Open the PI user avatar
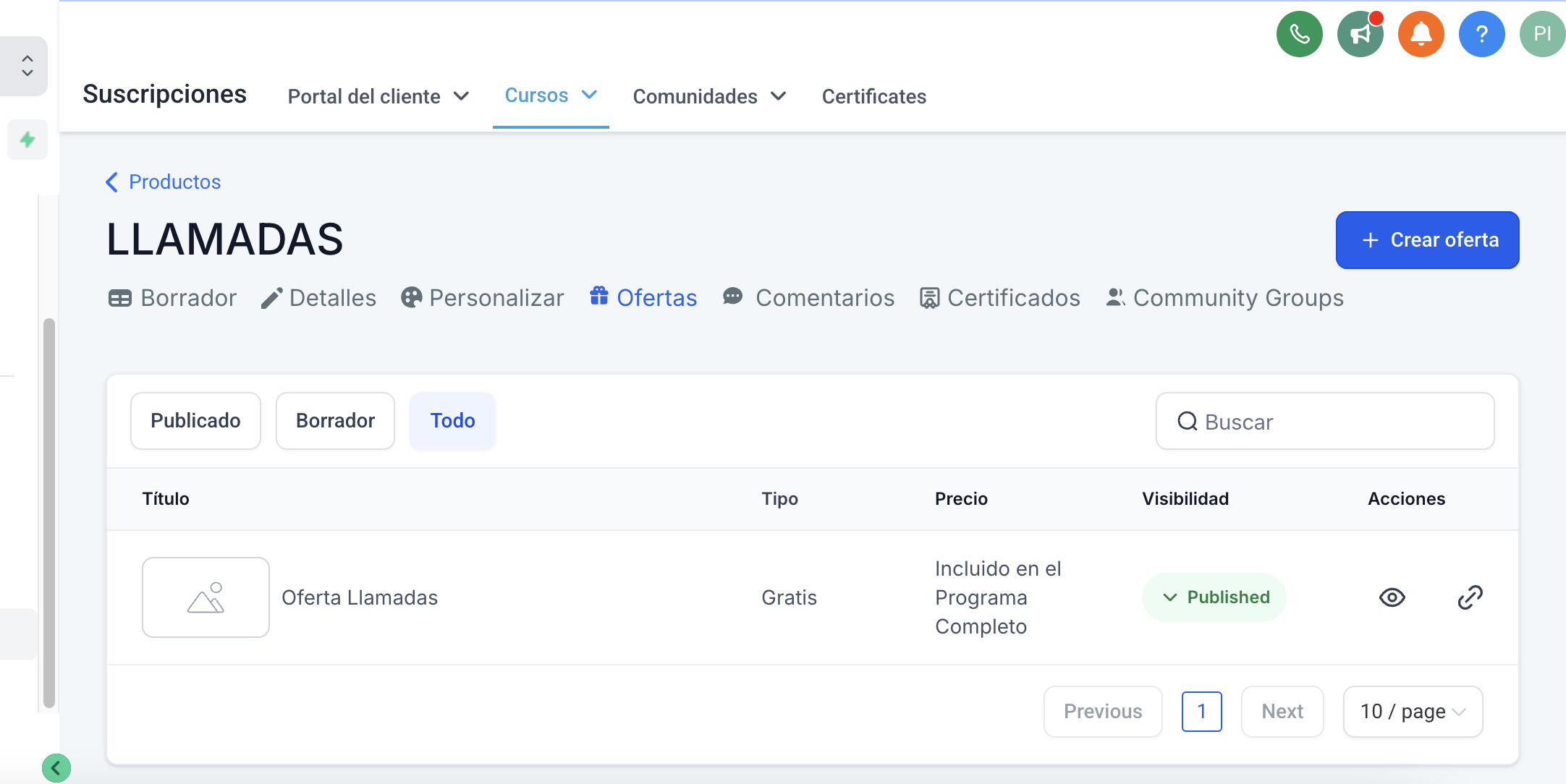 [x=1541, y=34]
